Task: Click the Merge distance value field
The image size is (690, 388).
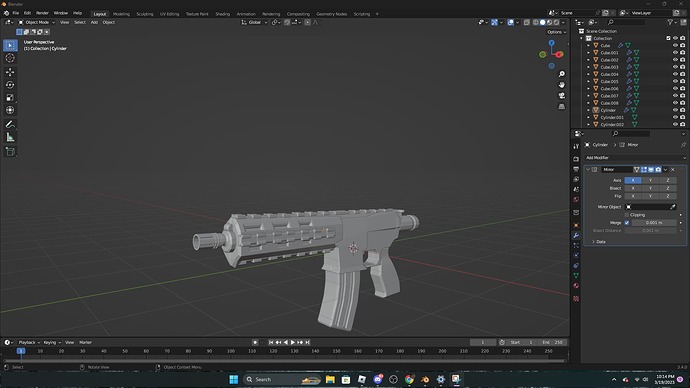Action: (x=654, y=223)
